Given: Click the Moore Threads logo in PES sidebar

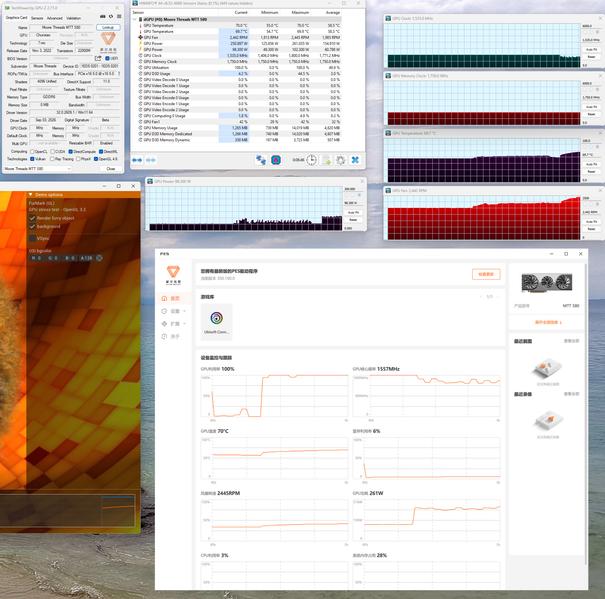Looking at the screenshot, I should click(173, 274).
